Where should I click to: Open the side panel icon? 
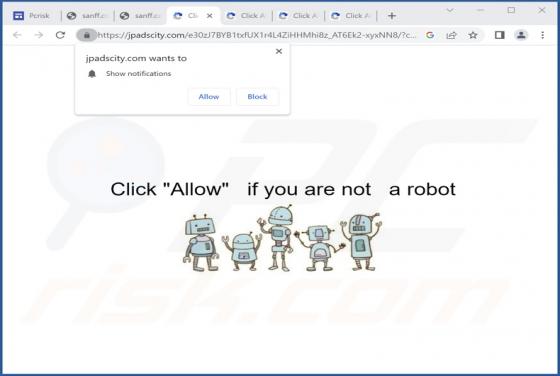pyautogui.click(x=499, y=35)
